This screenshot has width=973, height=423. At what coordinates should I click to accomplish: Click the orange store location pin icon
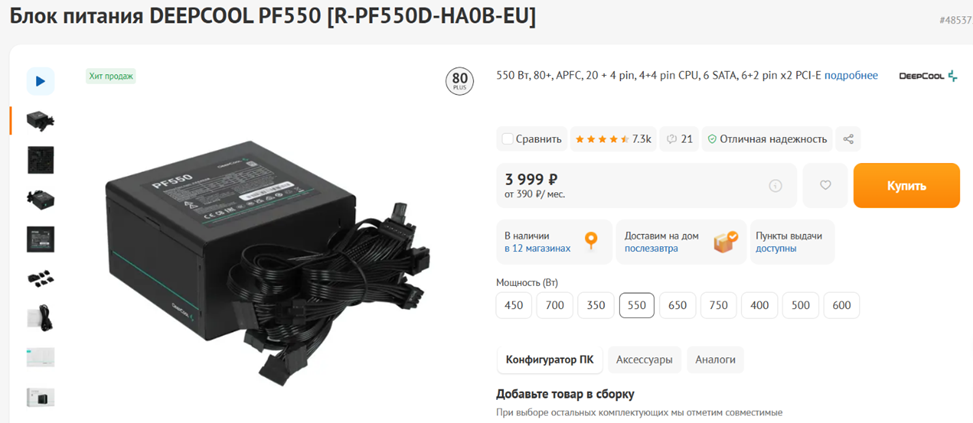[592, 240]
